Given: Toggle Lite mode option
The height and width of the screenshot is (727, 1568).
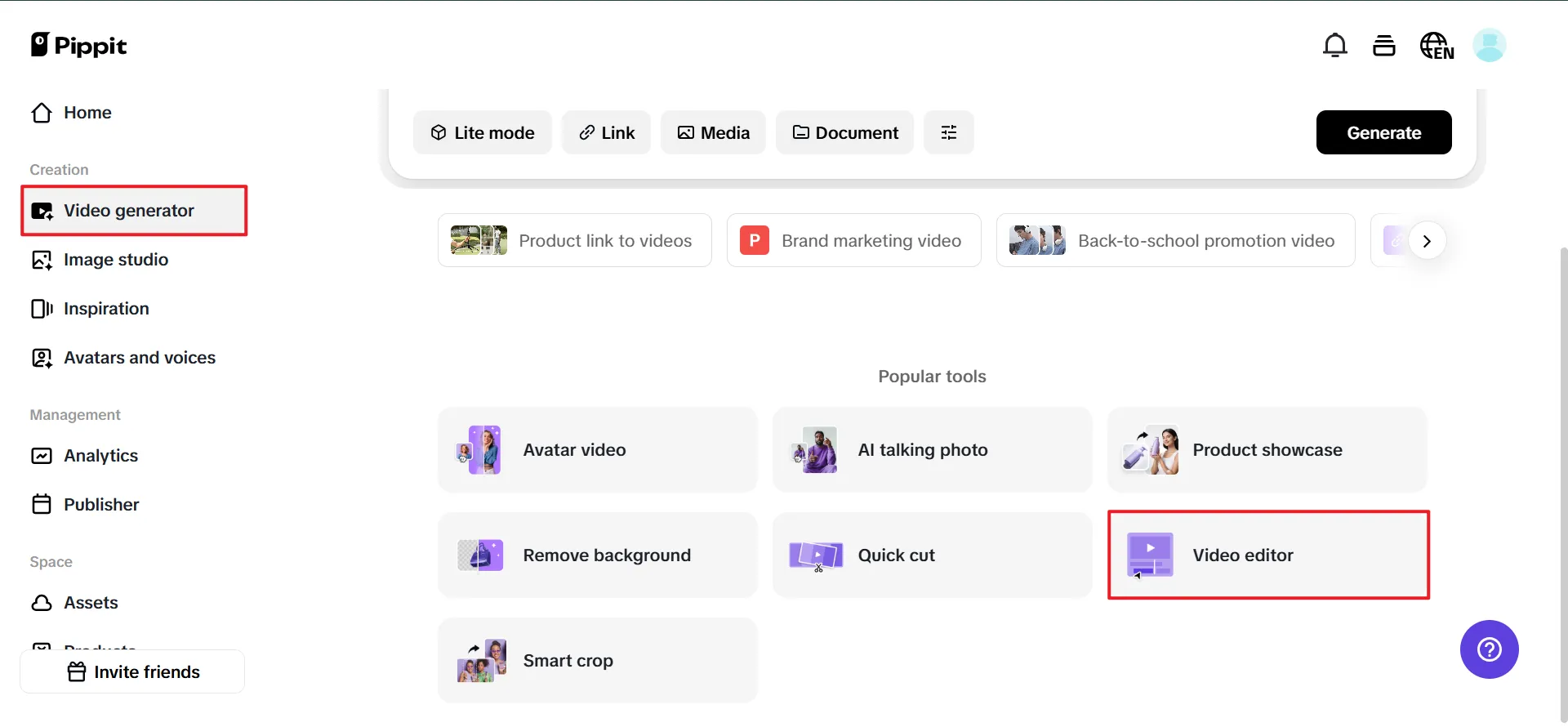Looking at the screenshot, I should tap(482, 132).
